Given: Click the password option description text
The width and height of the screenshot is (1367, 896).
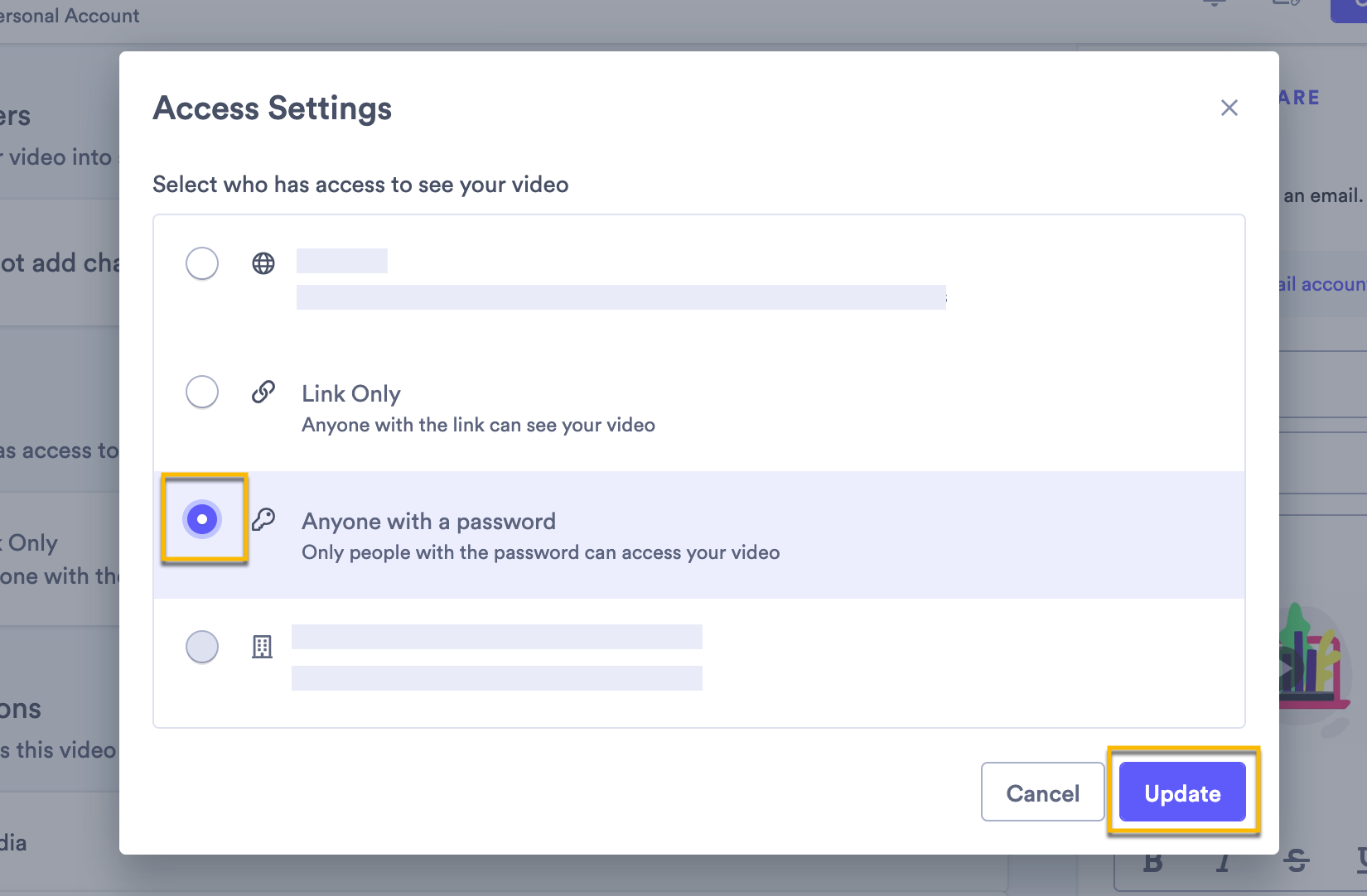Looking at the screenshot, I should point(540,552).
